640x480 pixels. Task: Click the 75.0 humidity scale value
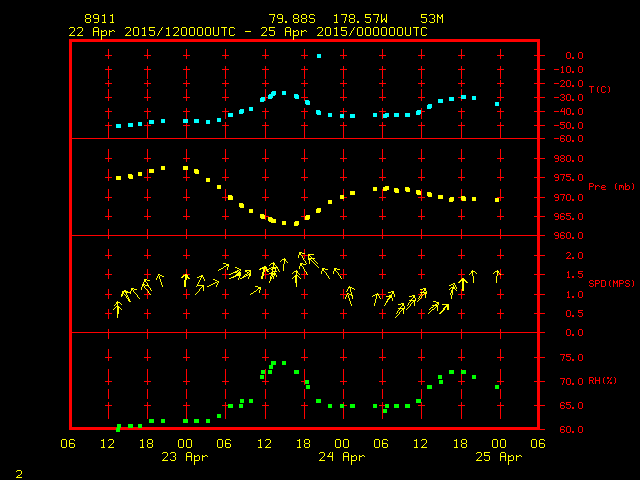571,358
